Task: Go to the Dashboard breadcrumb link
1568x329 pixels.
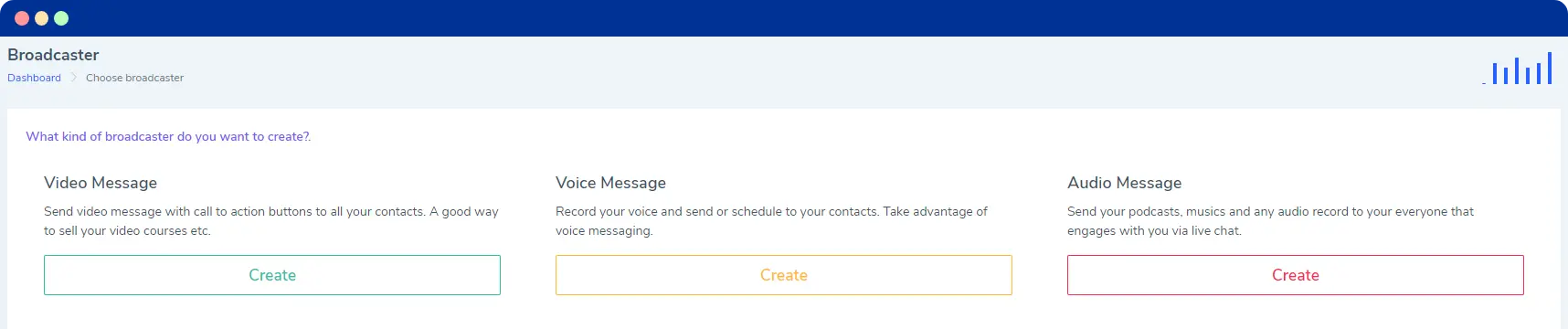Action: (x=34, y=78)
